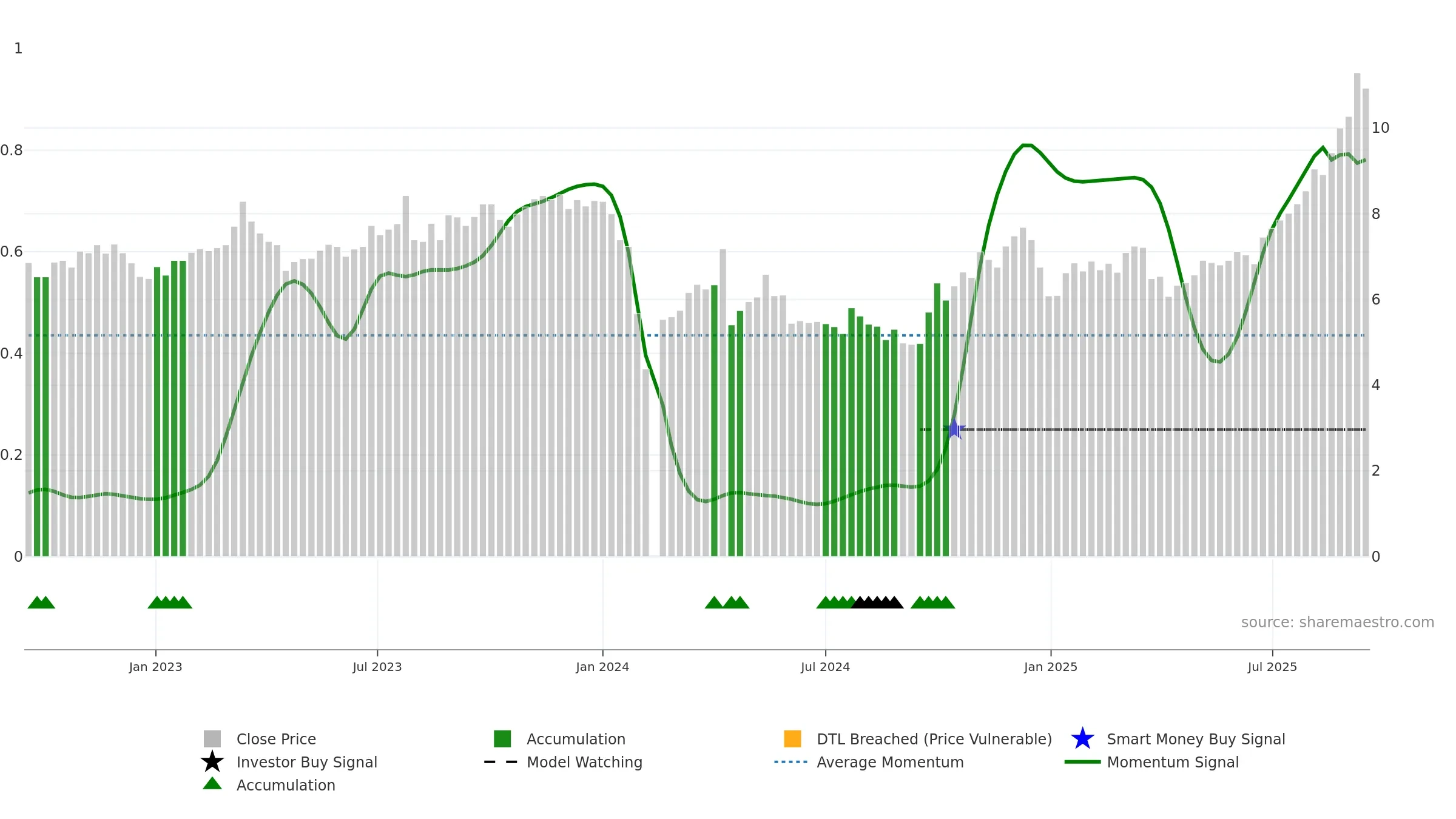Toggle the Momentum Signal legend label
The image size is (1456, 819).
point(1173,762)
